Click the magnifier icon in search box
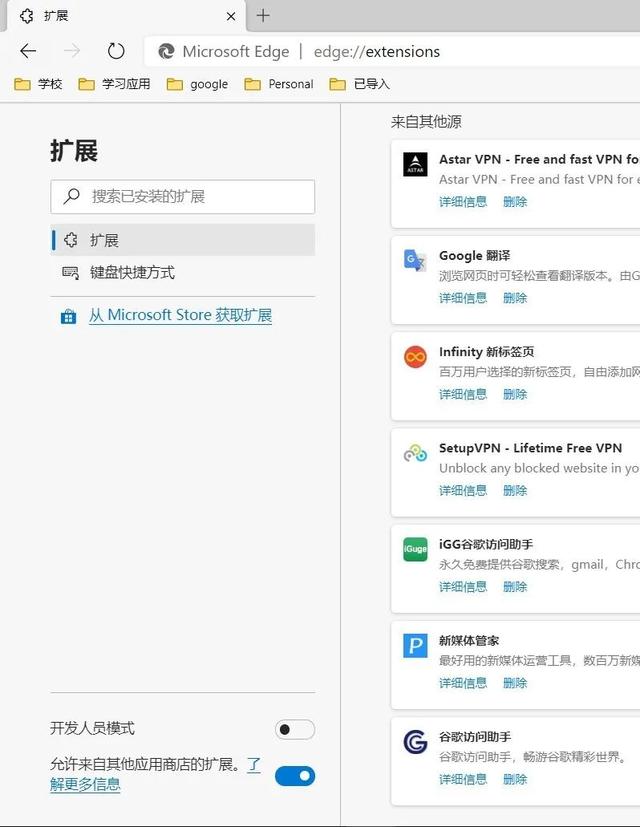 coord(71,196)
